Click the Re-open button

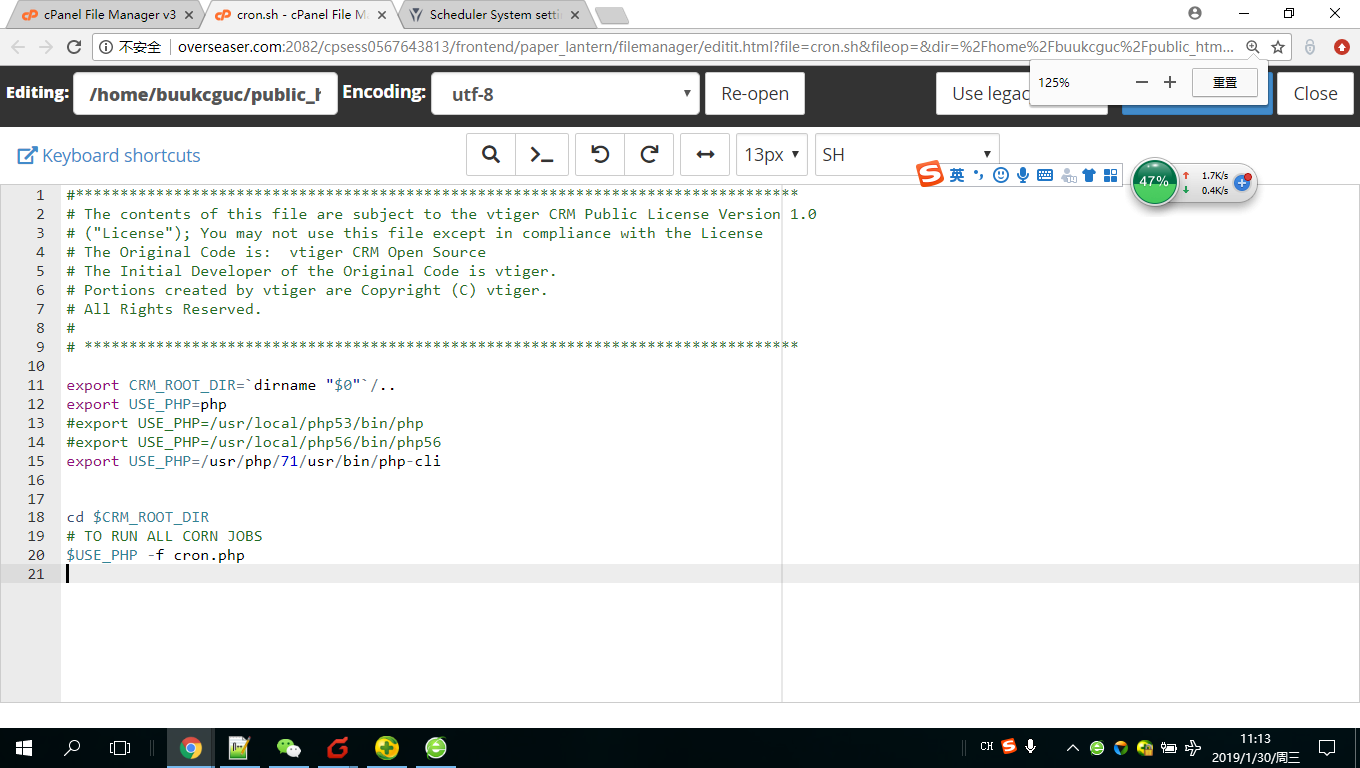click(x=755, y=94)
